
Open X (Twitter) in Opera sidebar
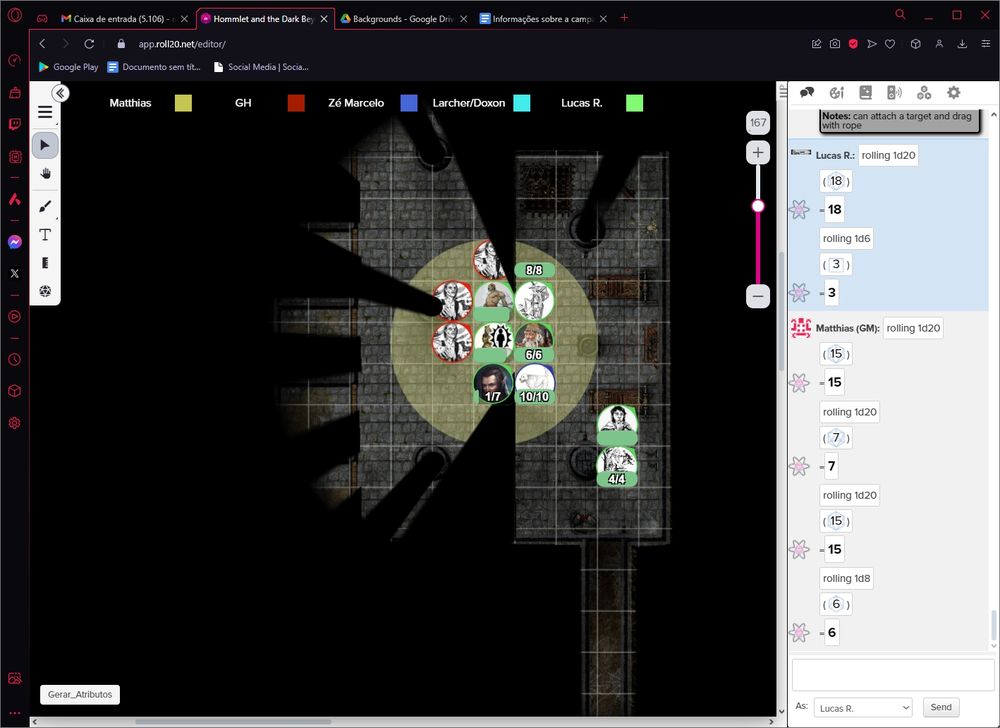click(15, 273)
